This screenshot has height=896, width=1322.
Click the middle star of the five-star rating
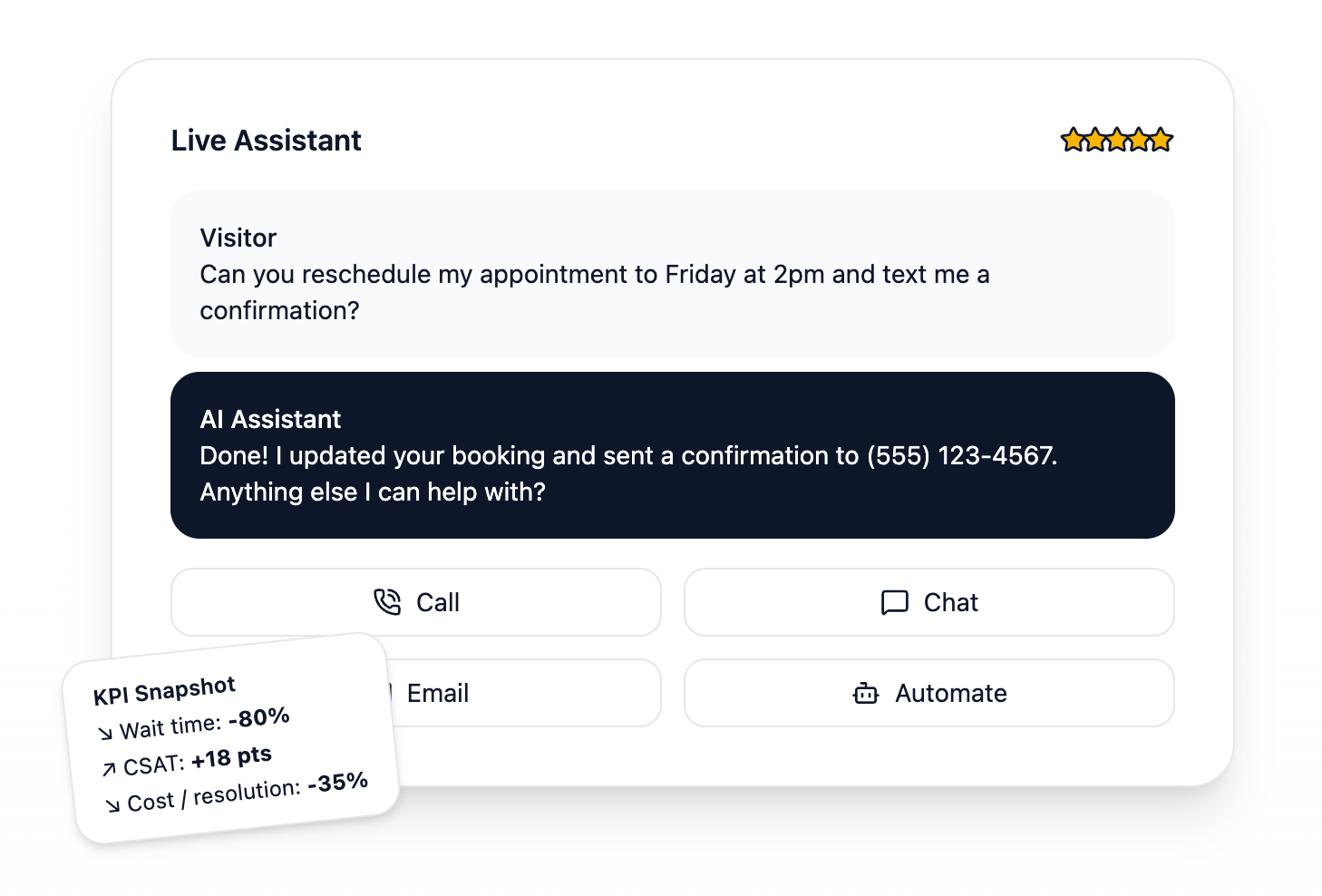point(1117,140)
